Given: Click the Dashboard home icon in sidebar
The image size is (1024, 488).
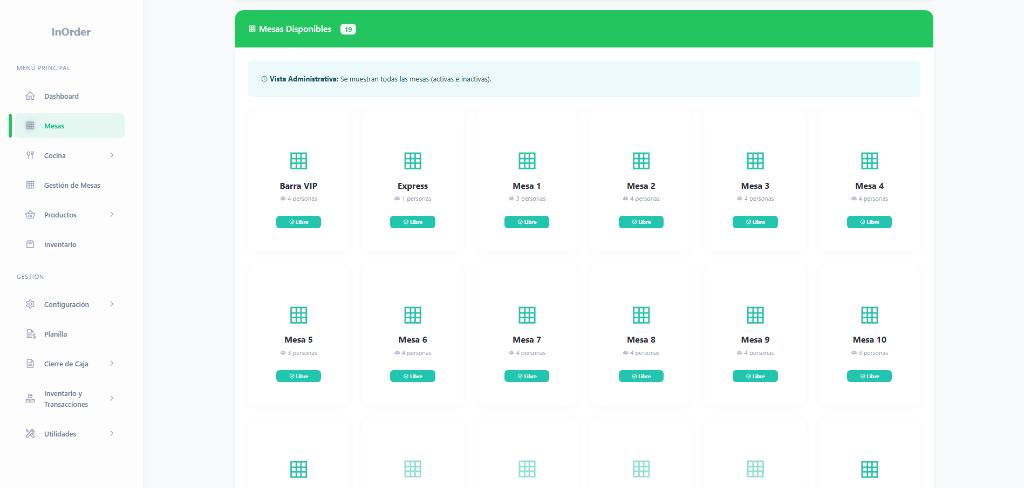Looking at the screenshot, I should click(30, 96).
